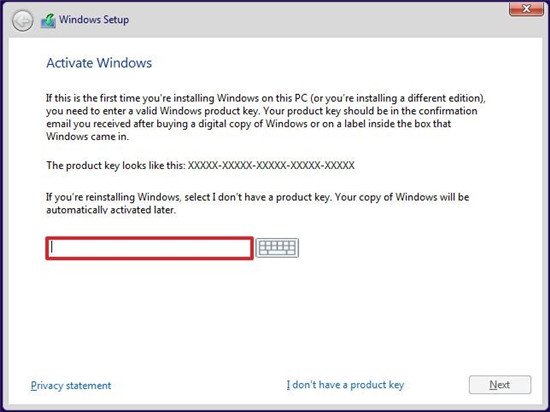The width and height of the screenshot is (550, 412).
Task: Click the empty gray title bar area
Action: tap(316, 21)
